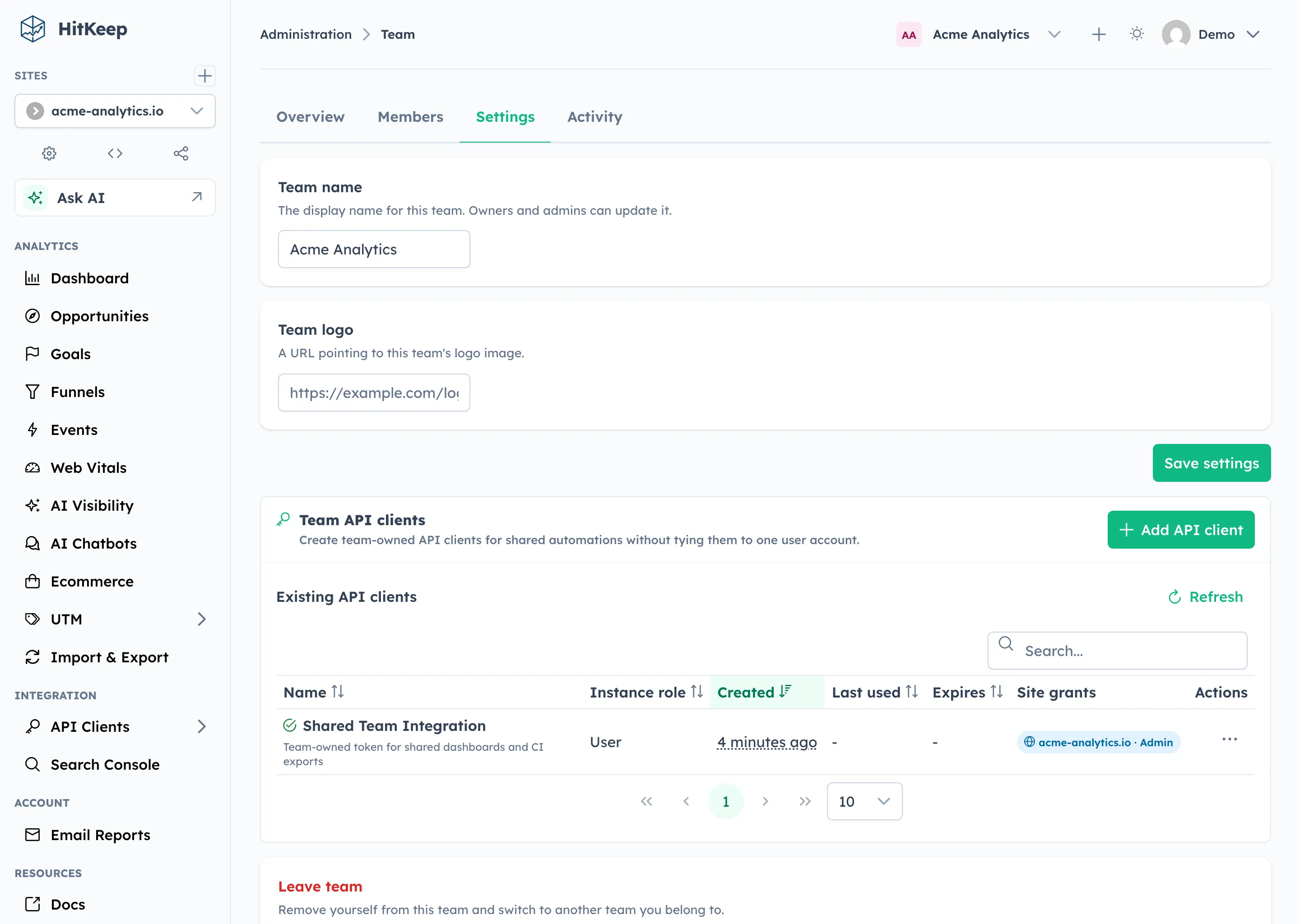Open Email Reports

point(115,835)
